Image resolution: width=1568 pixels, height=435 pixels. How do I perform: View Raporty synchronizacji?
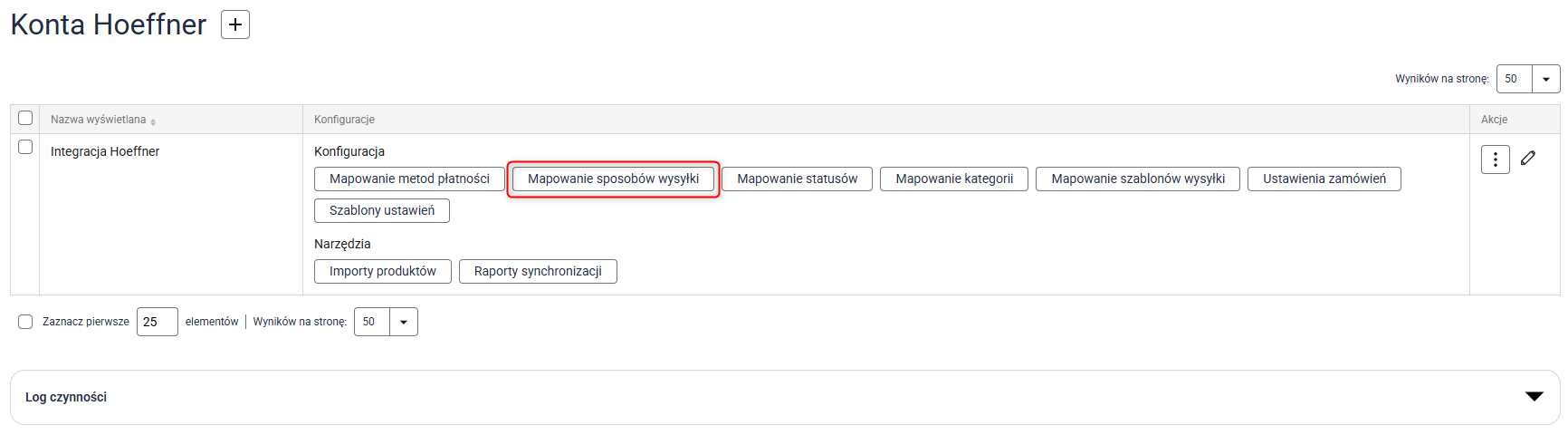(x=538, y=272)
